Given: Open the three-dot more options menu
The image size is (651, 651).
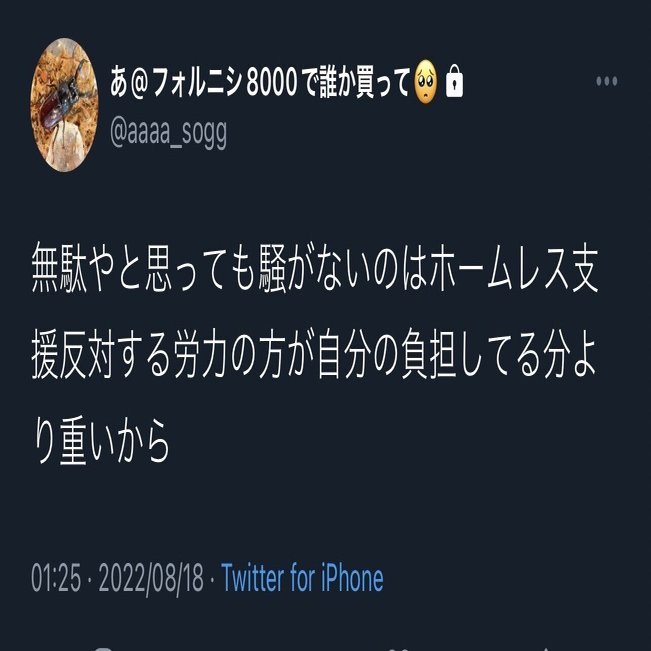Looking at the screenshot, I should (607, 81).
